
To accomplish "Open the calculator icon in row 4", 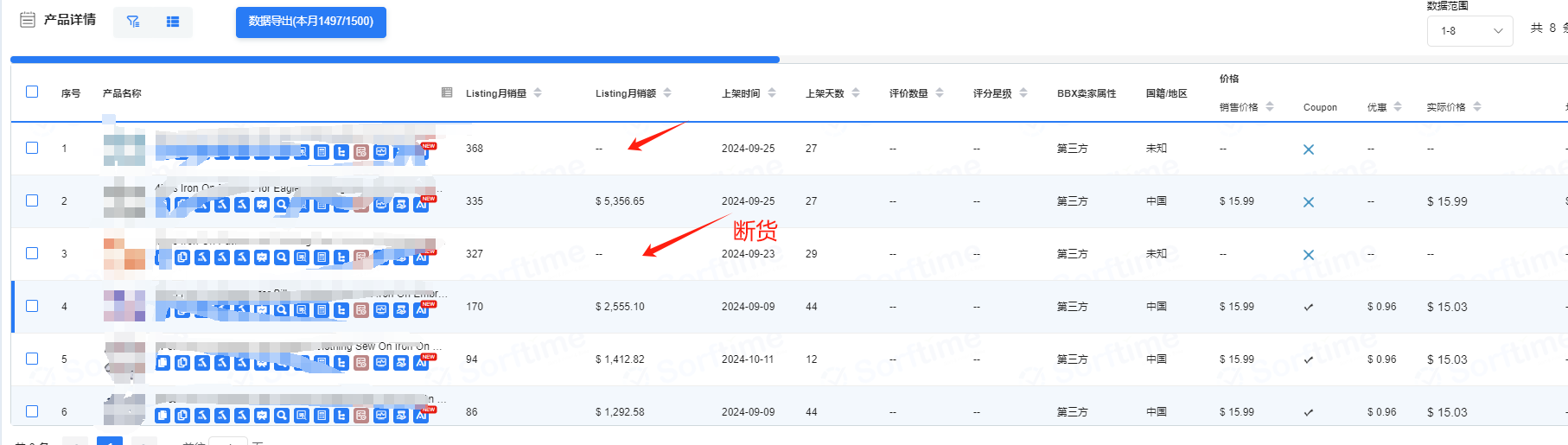I will coord(322,310).
